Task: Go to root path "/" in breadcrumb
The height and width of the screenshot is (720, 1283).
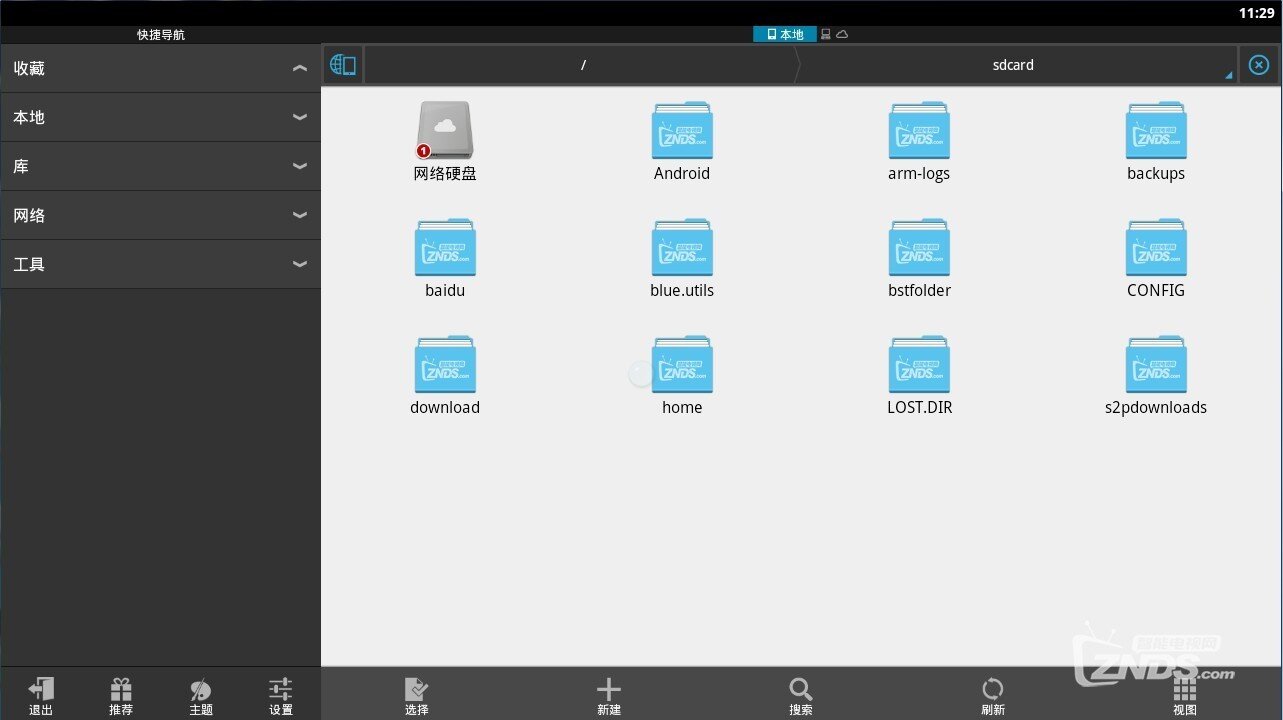Action: [x=583, y=65]
